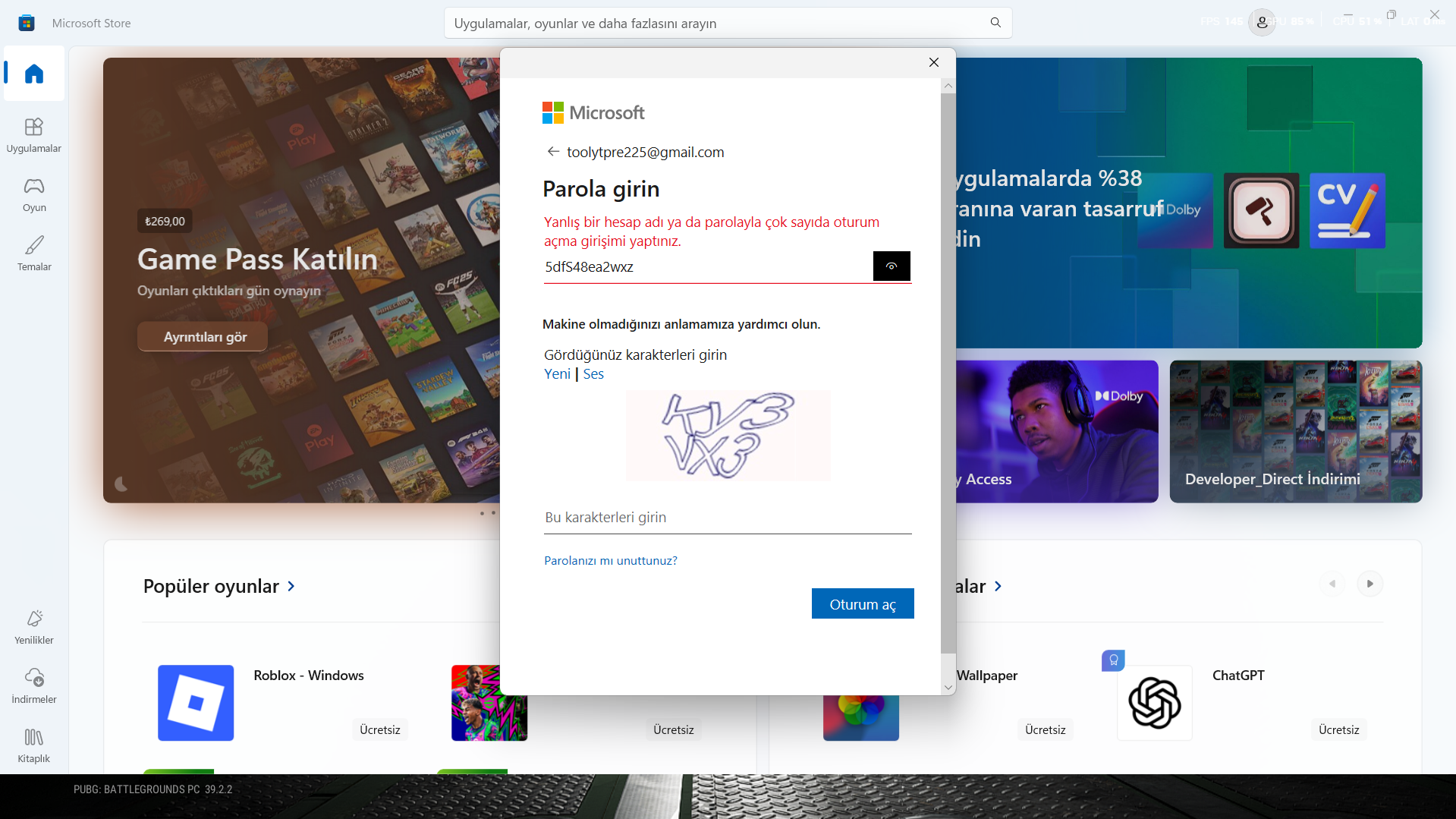This screenshot has width=1456, height=819.
Task: Click Parolanızı mı unuttunuz link
Action: click(611, 561)
